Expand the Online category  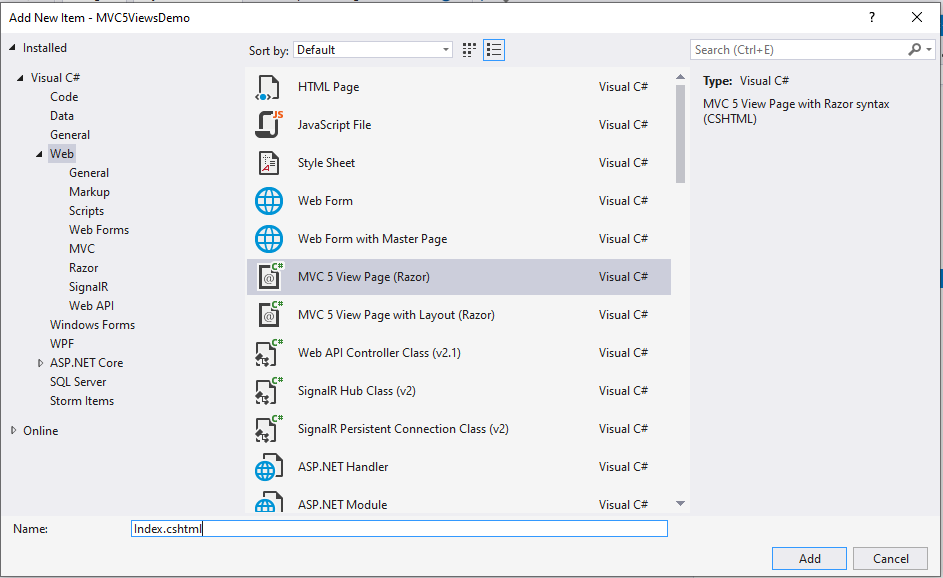(x=13, y=431)
